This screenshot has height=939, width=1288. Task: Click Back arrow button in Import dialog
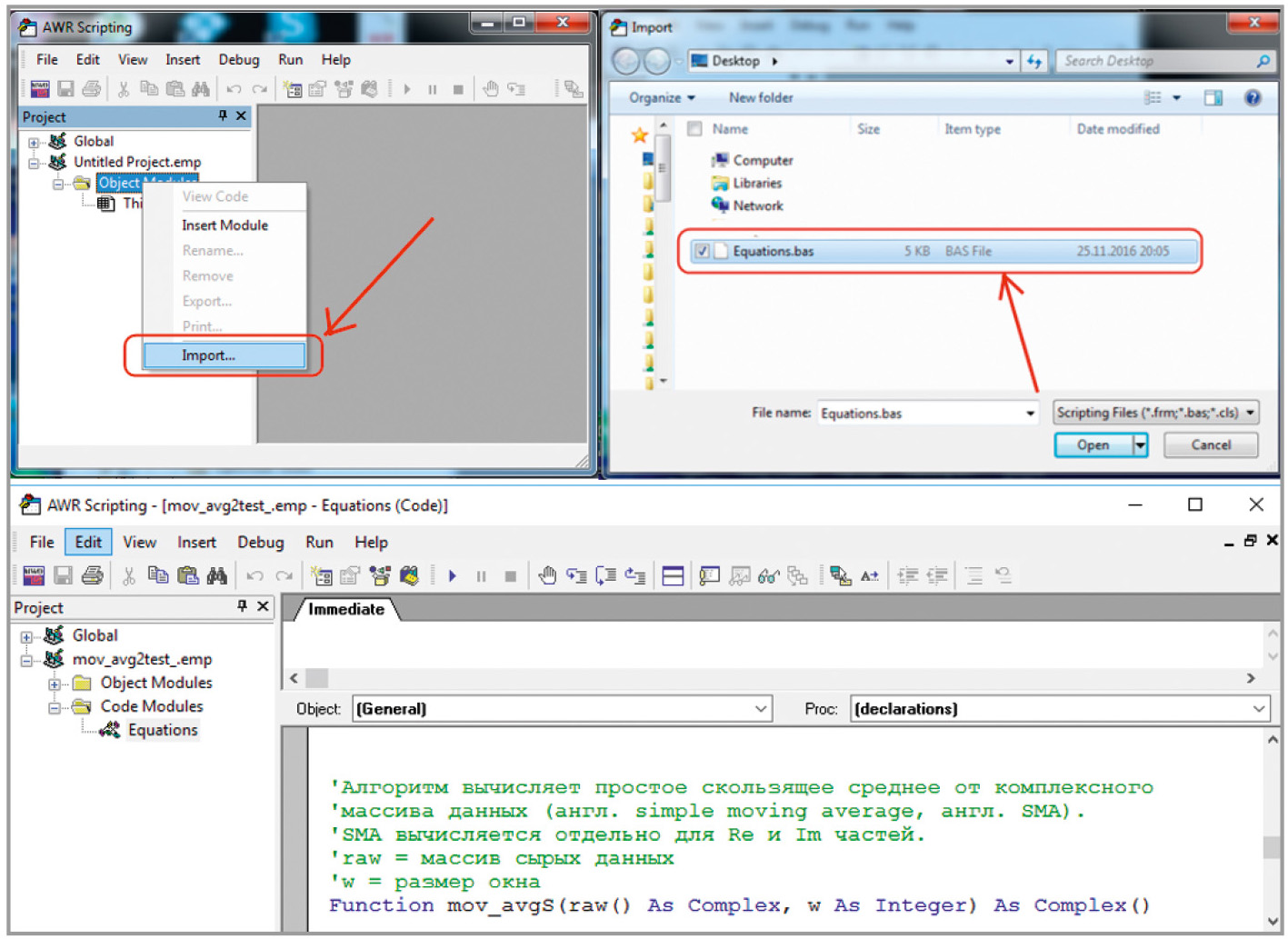pos(625,61)
